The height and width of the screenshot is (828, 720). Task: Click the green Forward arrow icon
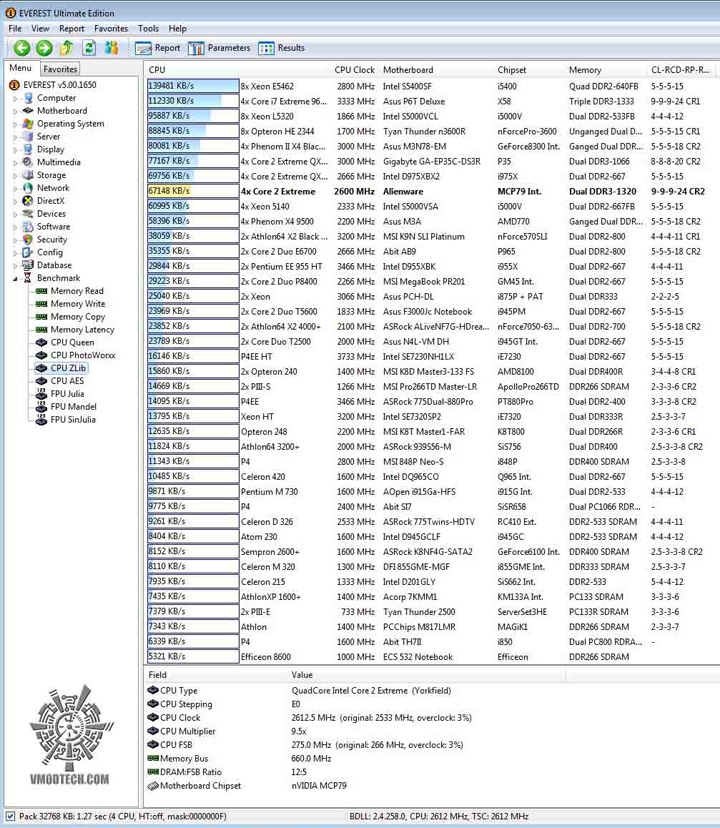point(44,48)
